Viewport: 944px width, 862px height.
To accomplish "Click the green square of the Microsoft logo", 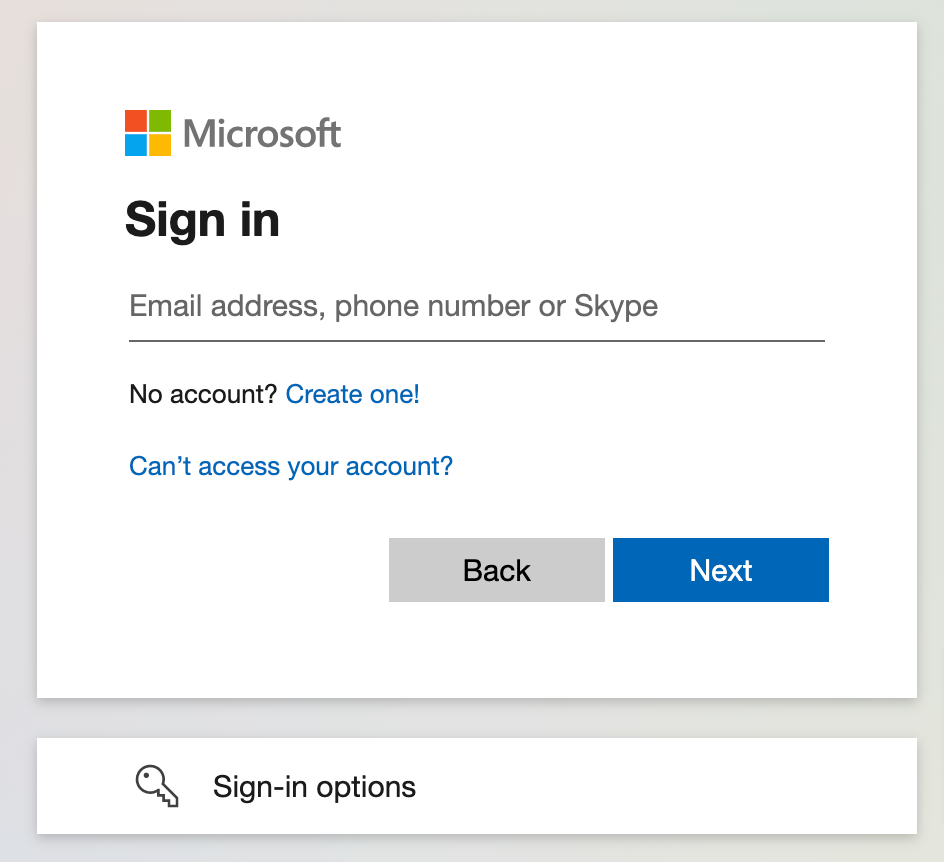I will 160,121.
